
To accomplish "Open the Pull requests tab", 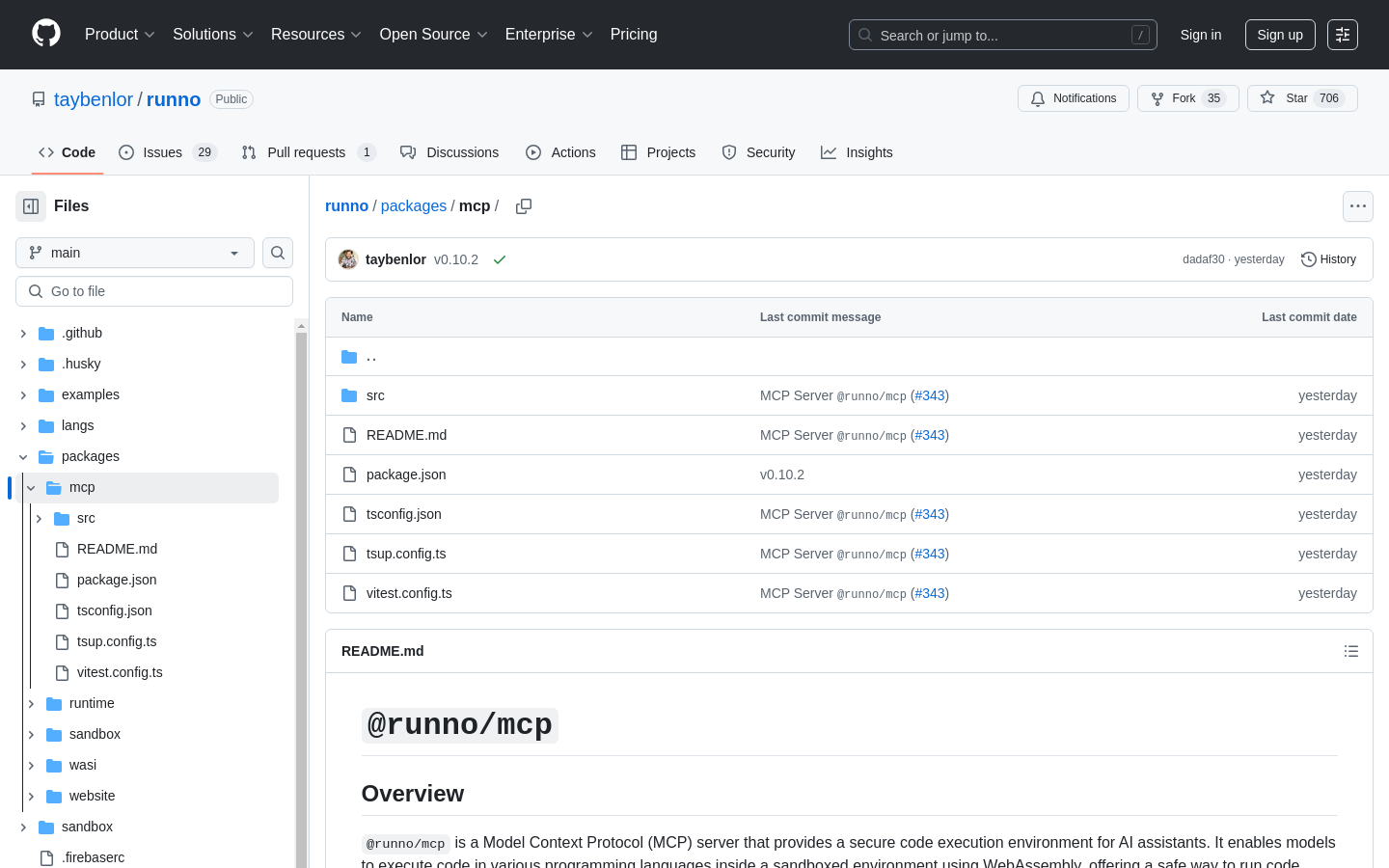I will click(309, 152).
